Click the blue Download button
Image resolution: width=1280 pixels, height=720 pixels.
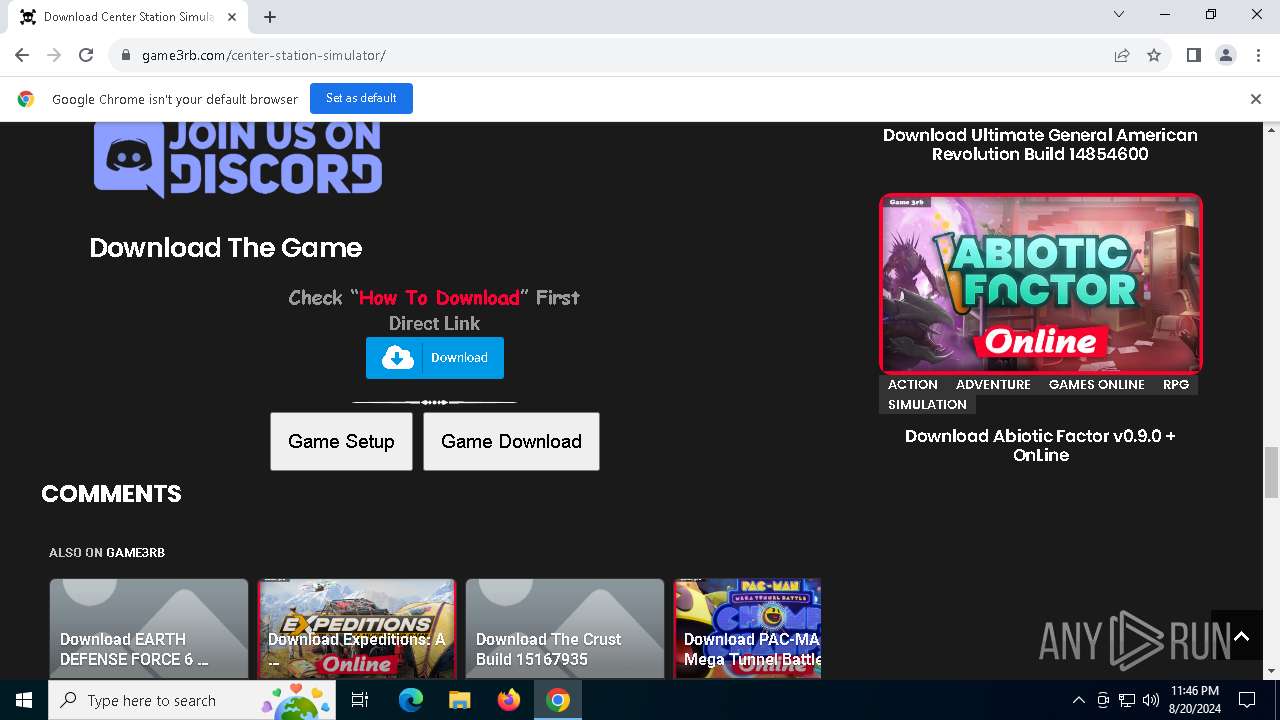435,358
